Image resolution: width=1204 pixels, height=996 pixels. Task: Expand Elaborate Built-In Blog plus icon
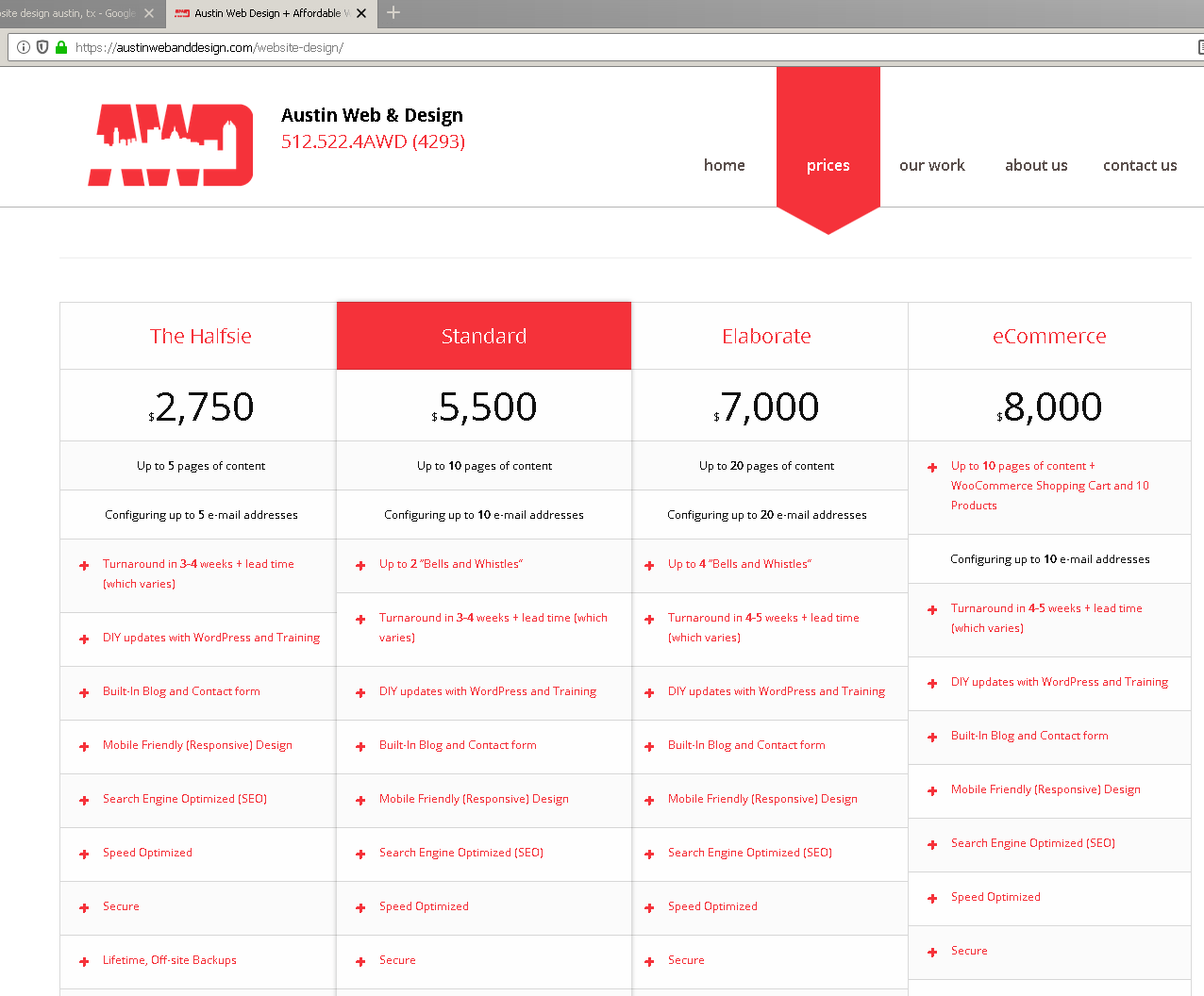649,746
